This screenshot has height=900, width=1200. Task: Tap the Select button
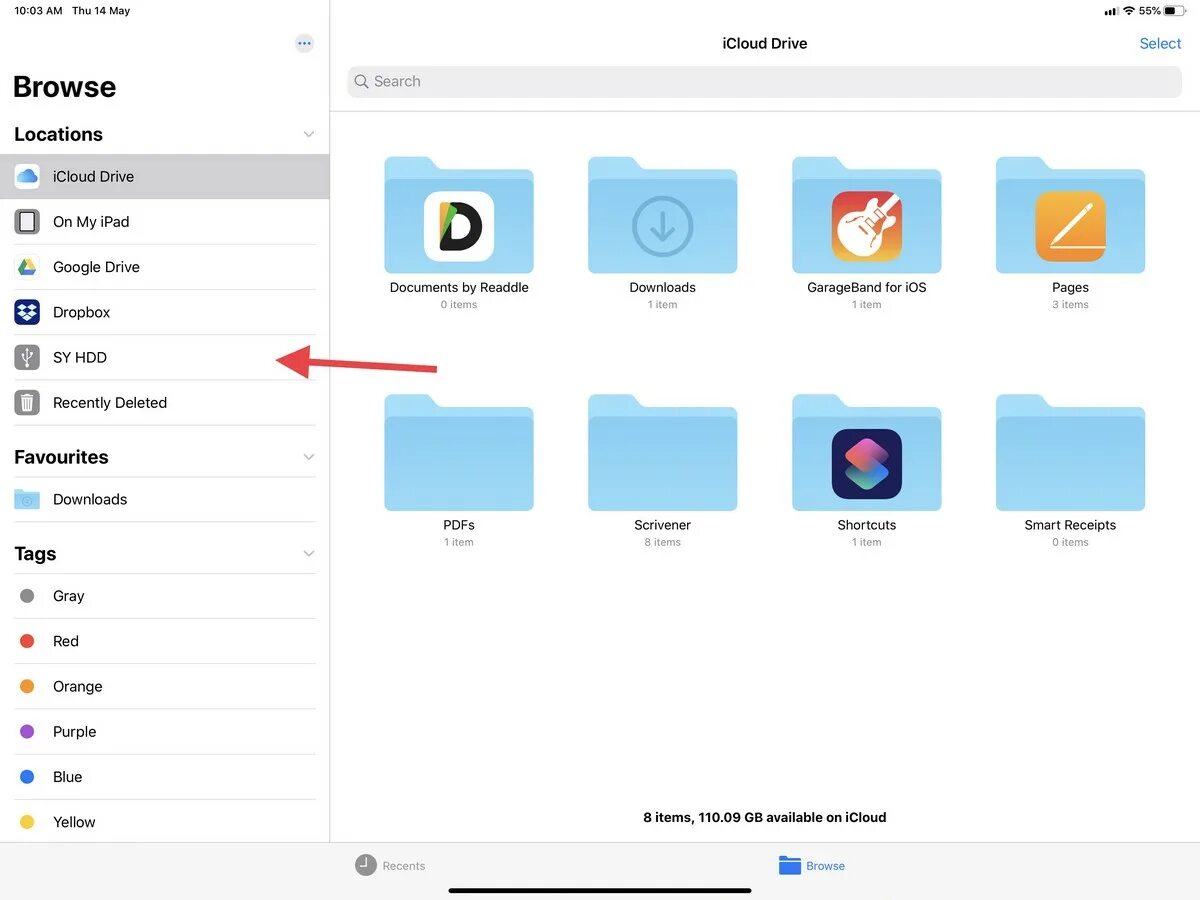pos(1161,43)
